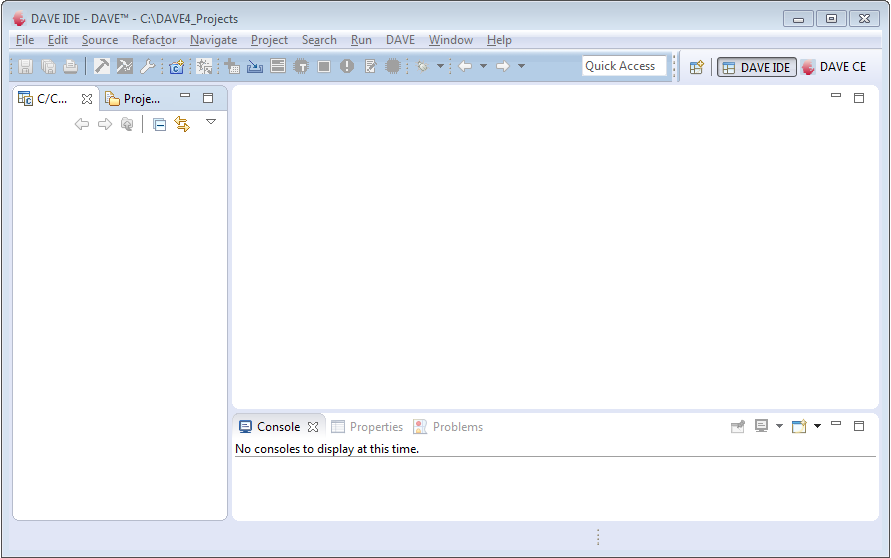
Task: Toggle the Pin Console icon
Action: [738, 426]
